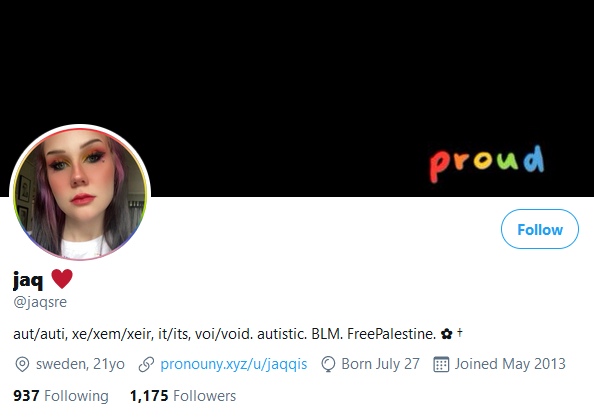The height and width of the screenshot is (418, 594).
Task: Click the cross symbol in bio
Action: coord(460,333)
